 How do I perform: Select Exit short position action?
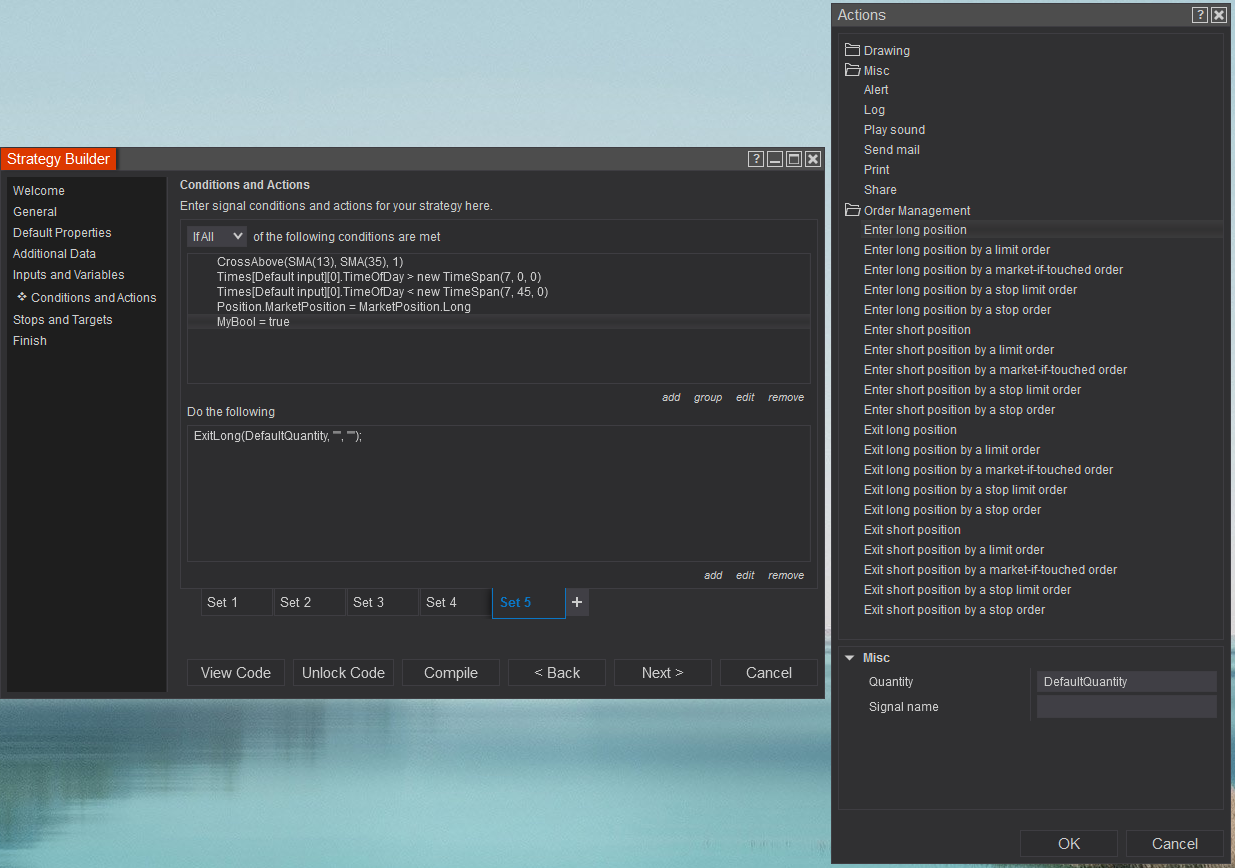pos(912,530)
